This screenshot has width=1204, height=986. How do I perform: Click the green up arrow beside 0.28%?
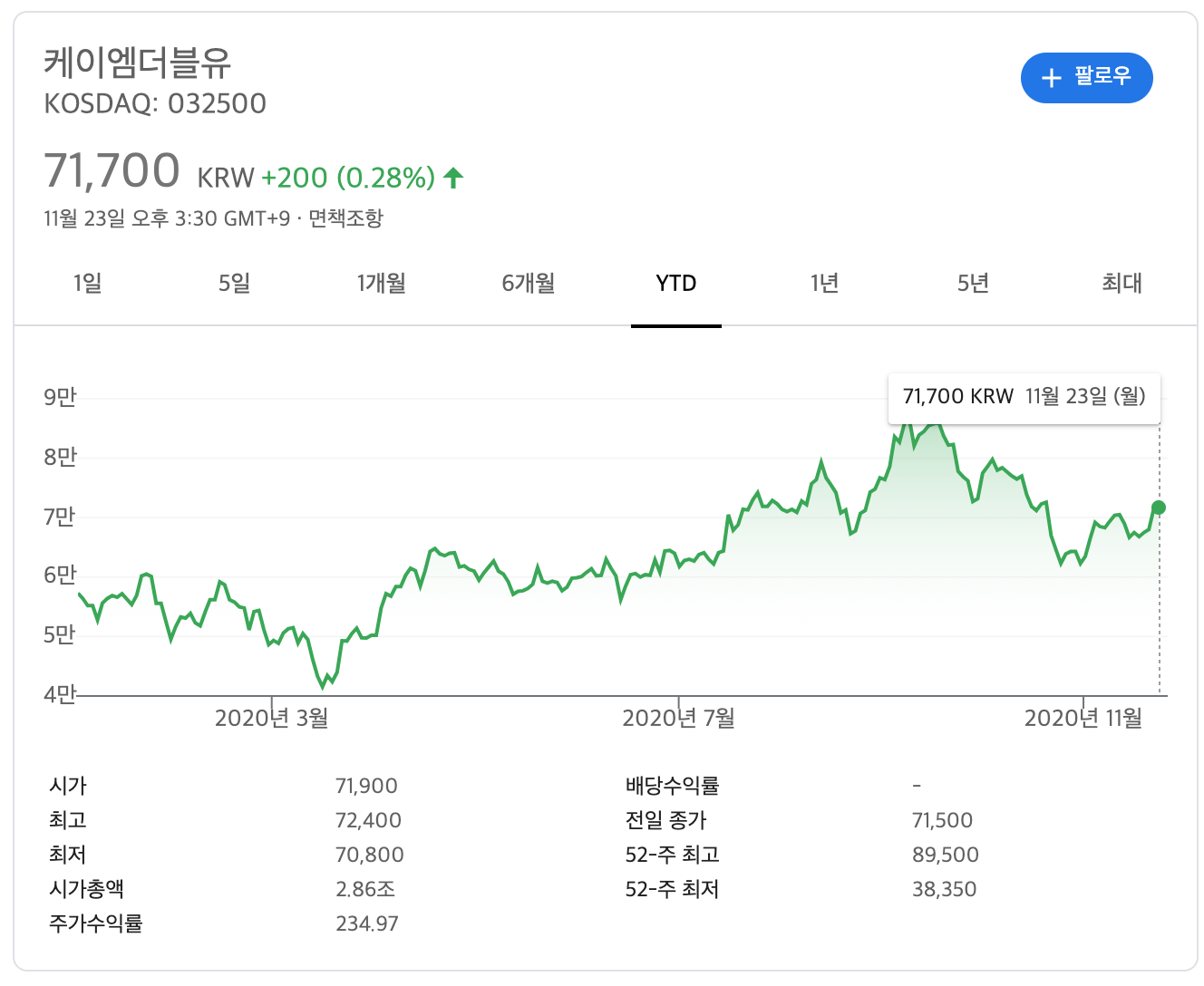pos(453,178)
